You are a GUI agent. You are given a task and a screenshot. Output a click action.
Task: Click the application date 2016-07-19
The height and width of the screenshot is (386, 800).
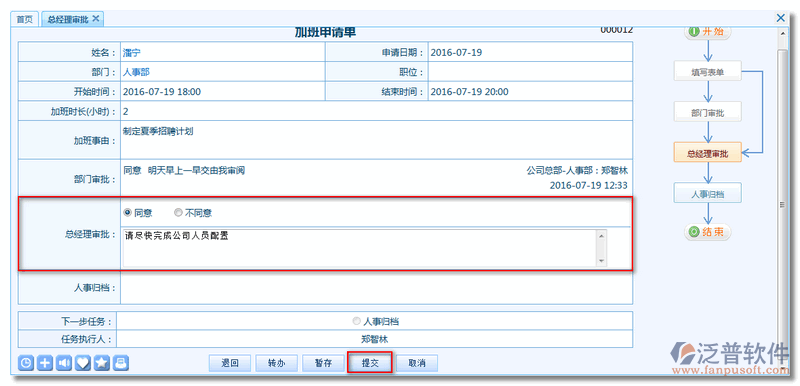[456, 53]
